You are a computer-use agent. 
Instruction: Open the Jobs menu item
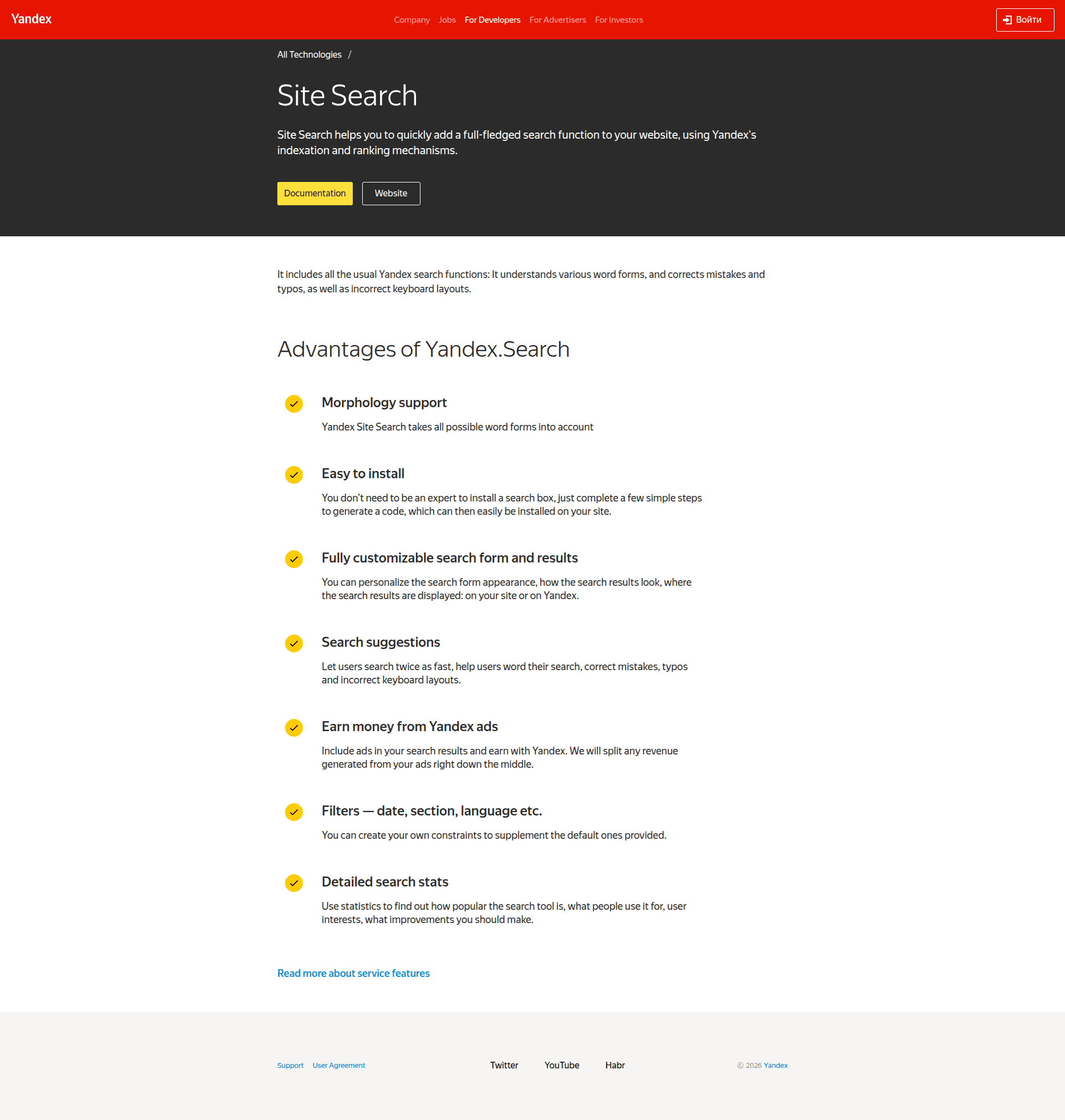(x=447, y=20)
